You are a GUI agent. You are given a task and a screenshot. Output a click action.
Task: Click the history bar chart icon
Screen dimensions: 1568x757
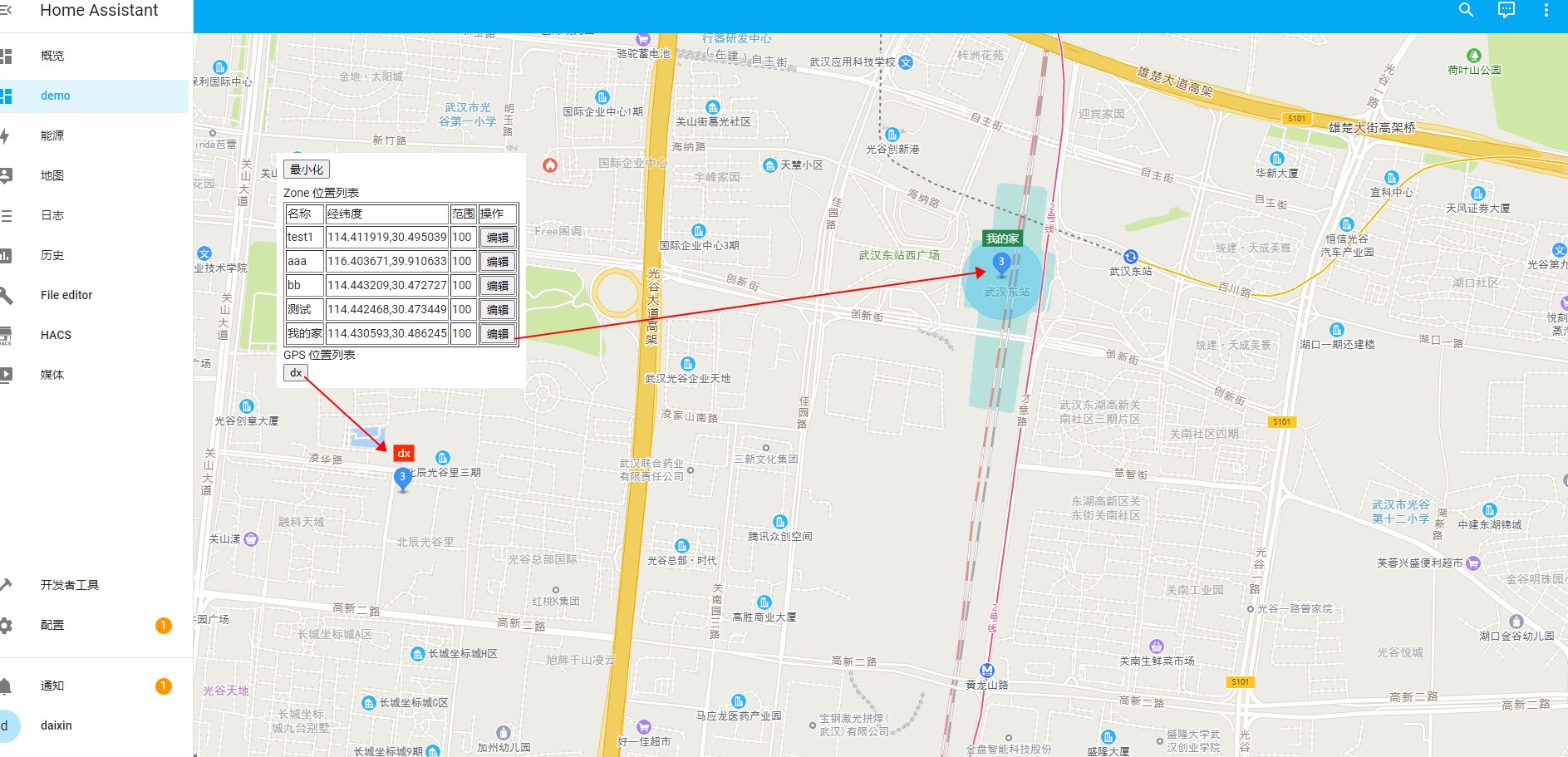[x=6, y=255]
